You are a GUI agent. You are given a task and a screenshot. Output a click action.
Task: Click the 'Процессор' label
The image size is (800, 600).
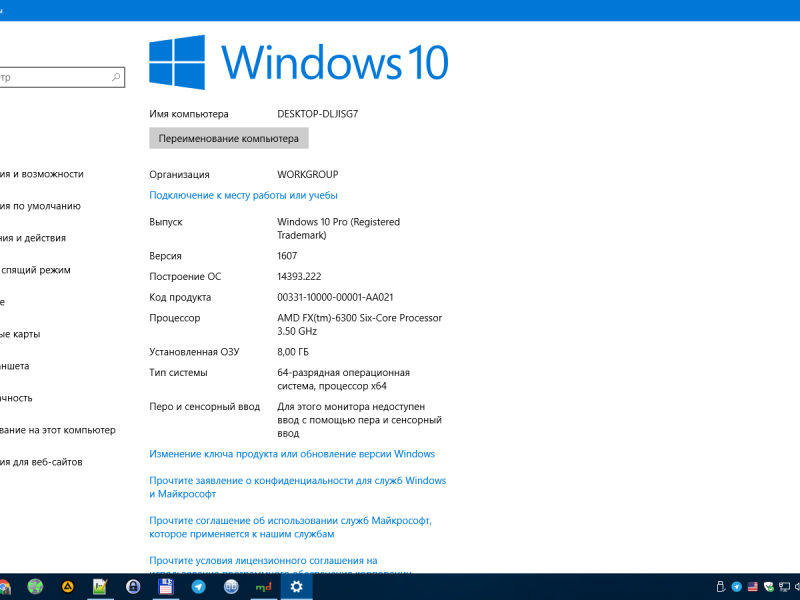point(174,318)
